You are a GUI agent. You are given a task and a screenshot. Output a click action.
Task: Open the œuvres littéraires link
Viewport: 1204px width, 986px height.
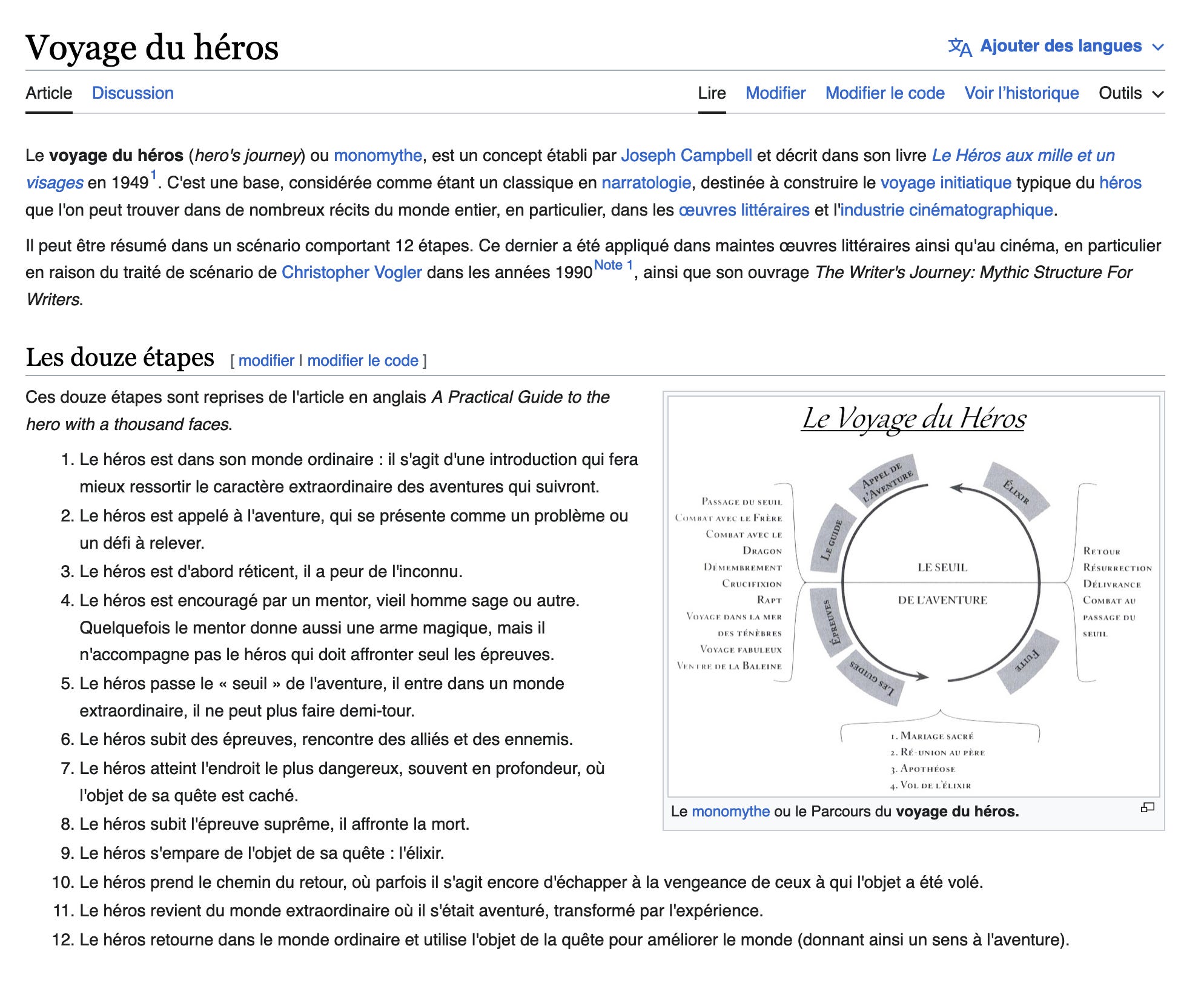(x=744, y=210)
